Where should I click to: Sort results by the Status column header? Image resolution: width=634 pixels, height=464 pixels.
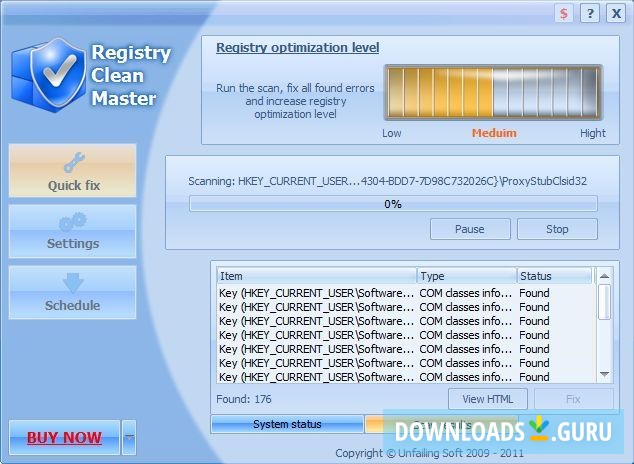554,276
